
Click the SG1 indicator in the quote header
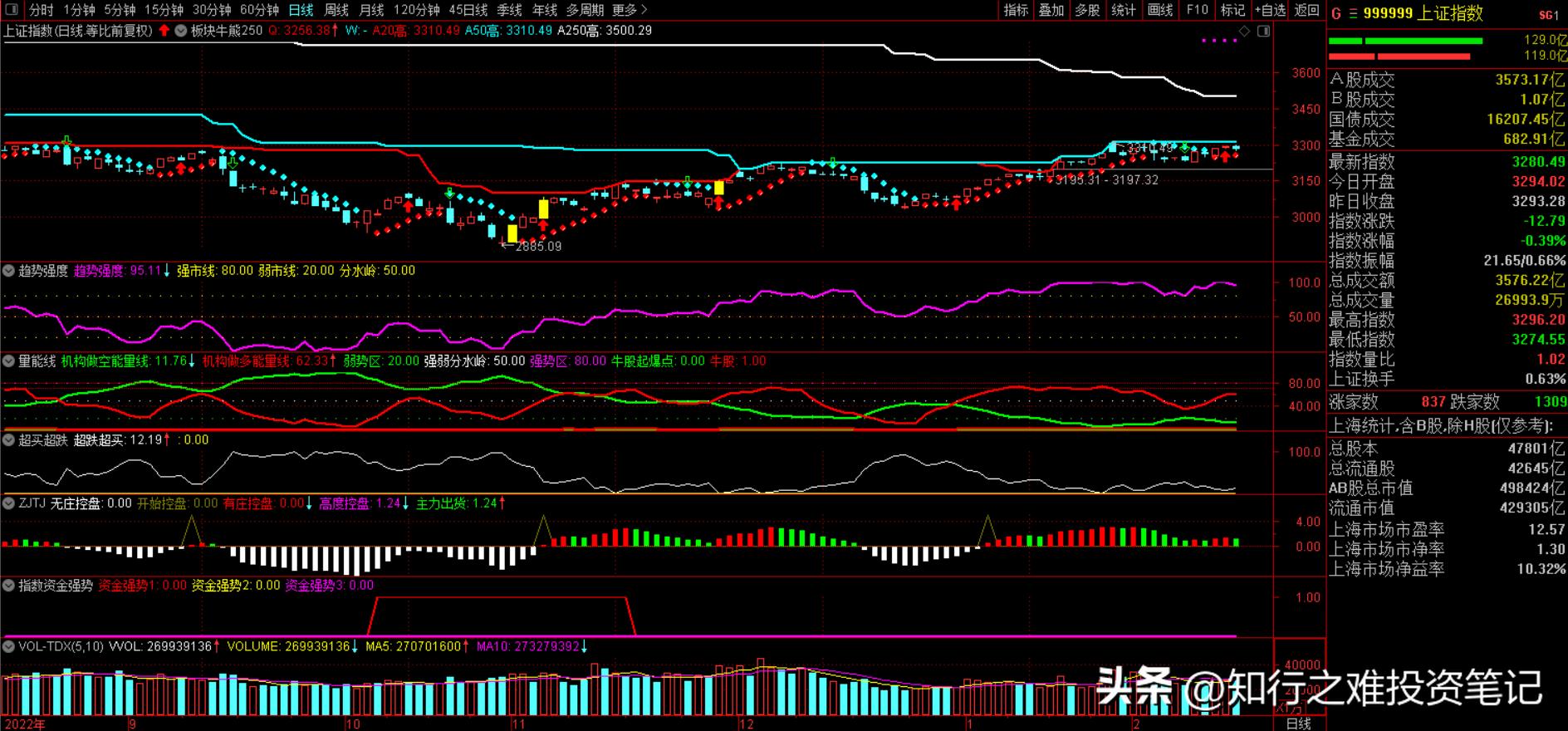[1548, 15]
